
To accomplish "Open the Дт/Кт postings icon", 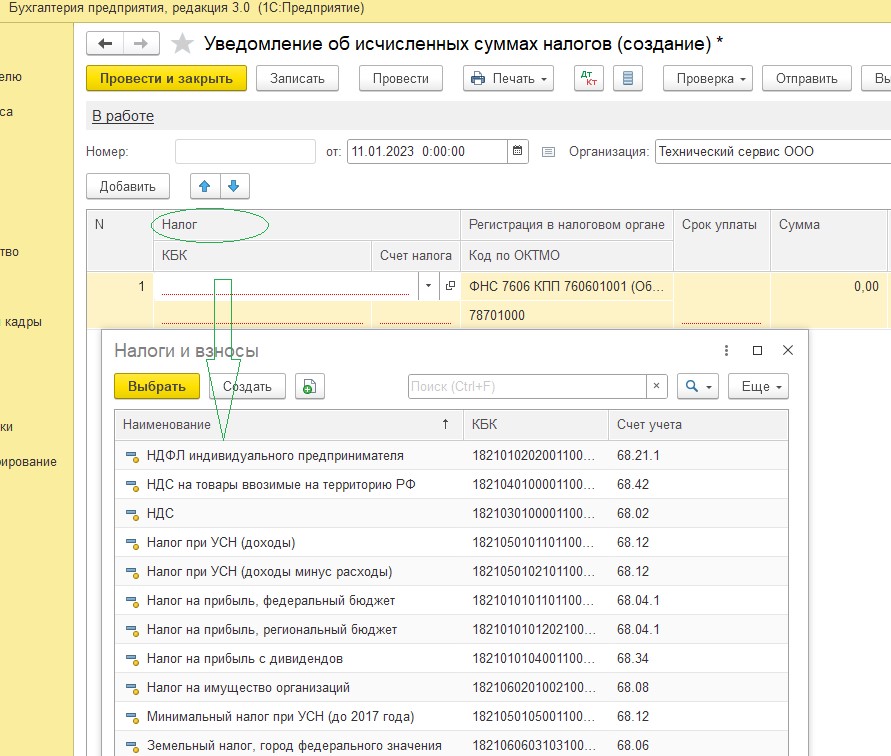I will 588,78.
